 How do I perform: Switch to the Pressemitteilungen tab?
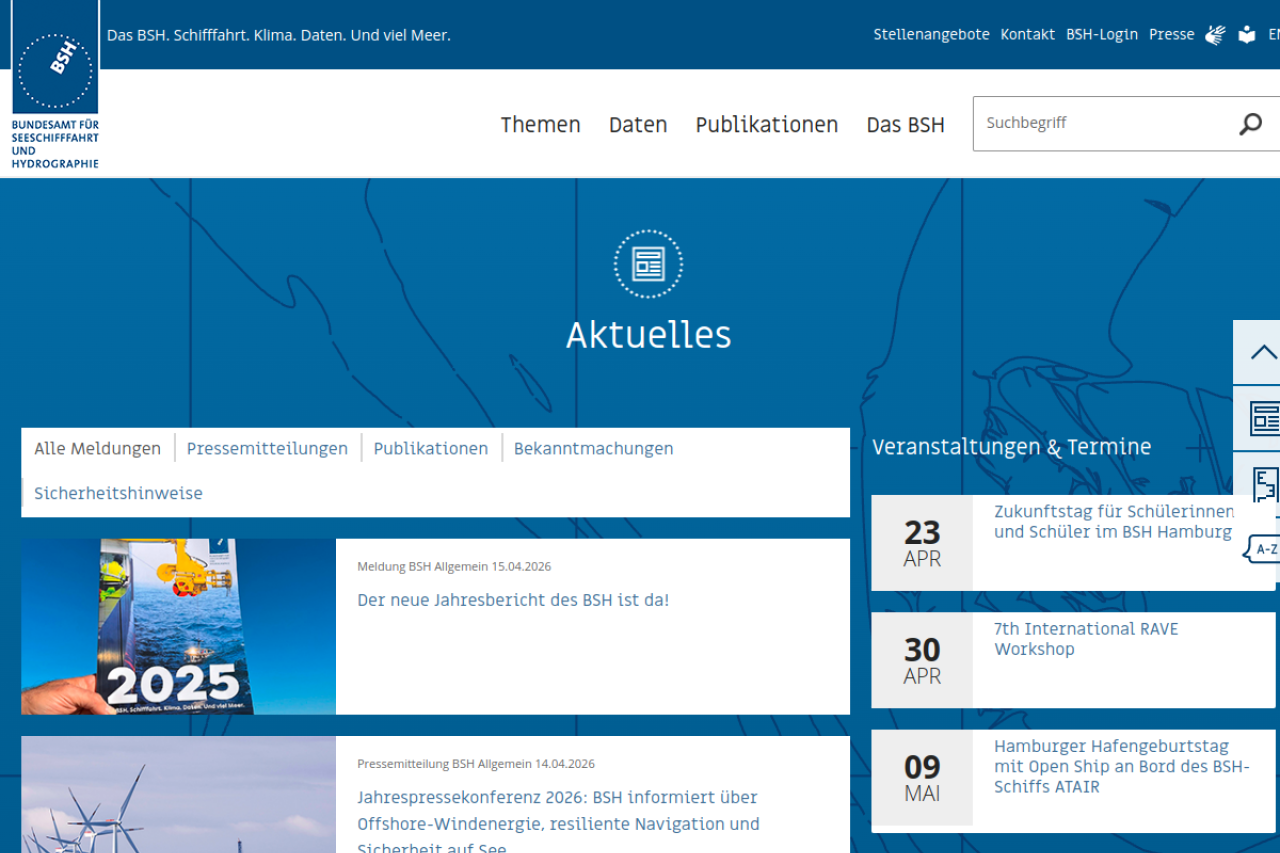267,449
